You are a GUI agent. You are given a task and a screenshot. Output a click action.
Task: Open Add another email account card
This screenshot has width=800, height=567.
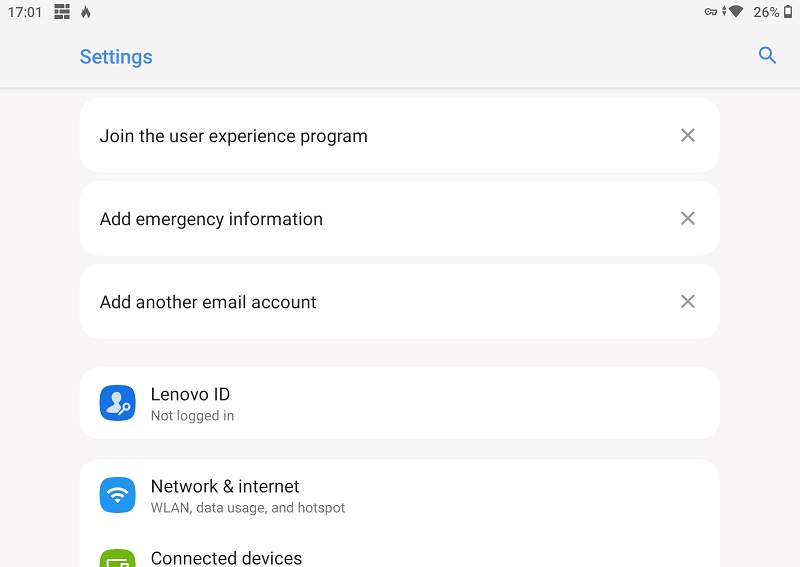(399, 302)
